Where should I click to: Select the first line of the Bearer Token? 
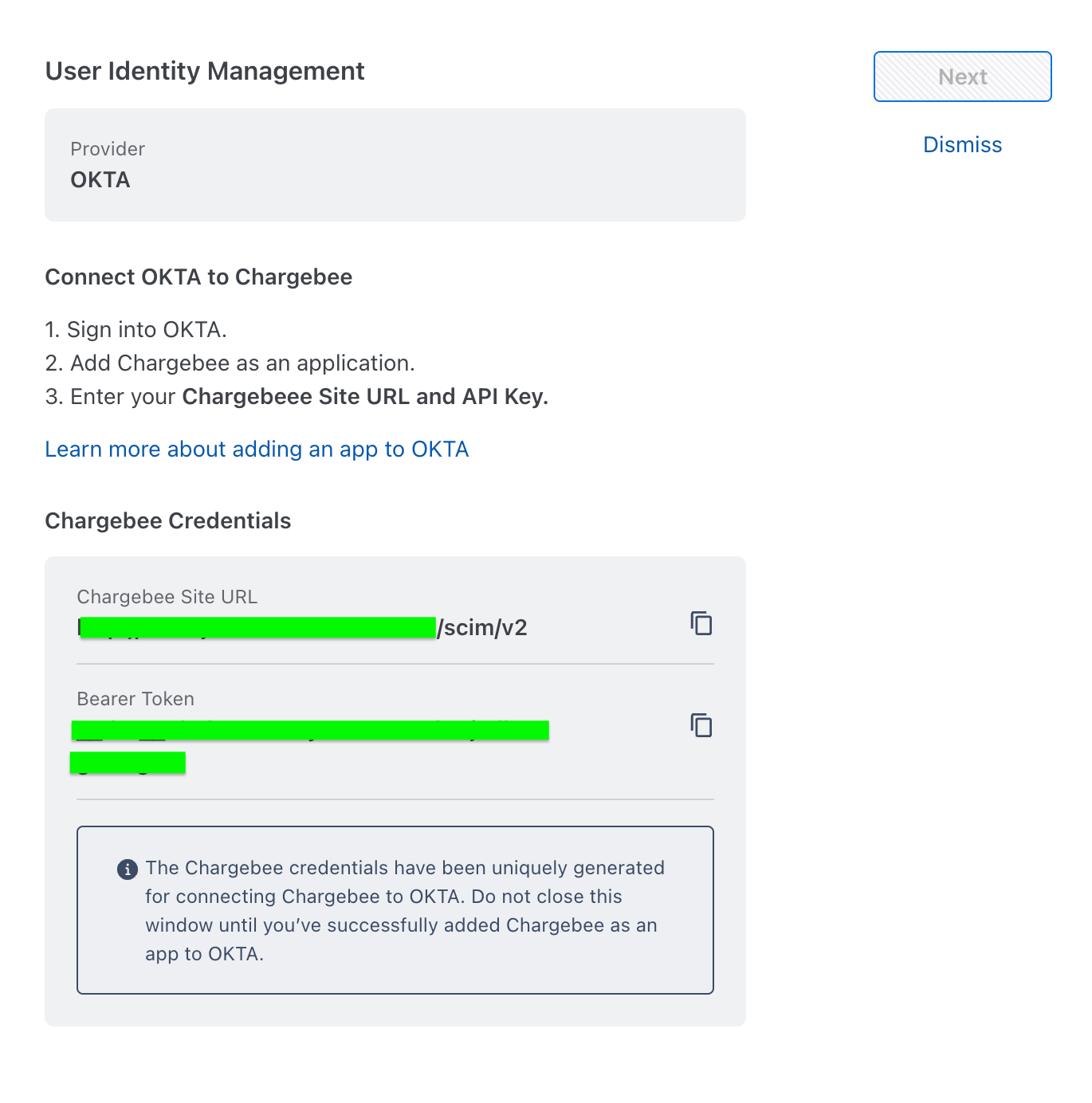pyautogui.click(x=309, y=730)
